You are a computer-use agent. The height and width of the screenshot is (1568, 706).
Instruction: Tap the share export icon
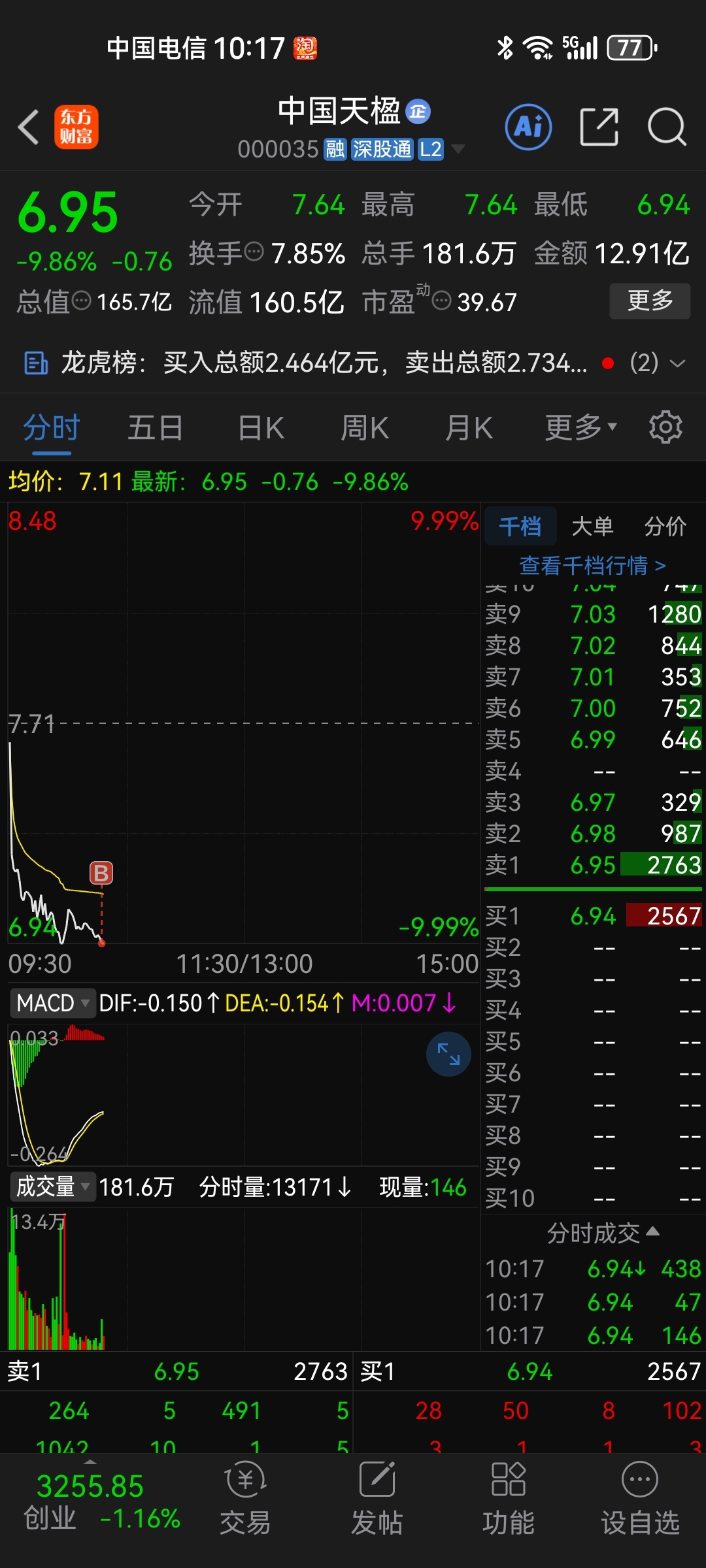[599, 127]
